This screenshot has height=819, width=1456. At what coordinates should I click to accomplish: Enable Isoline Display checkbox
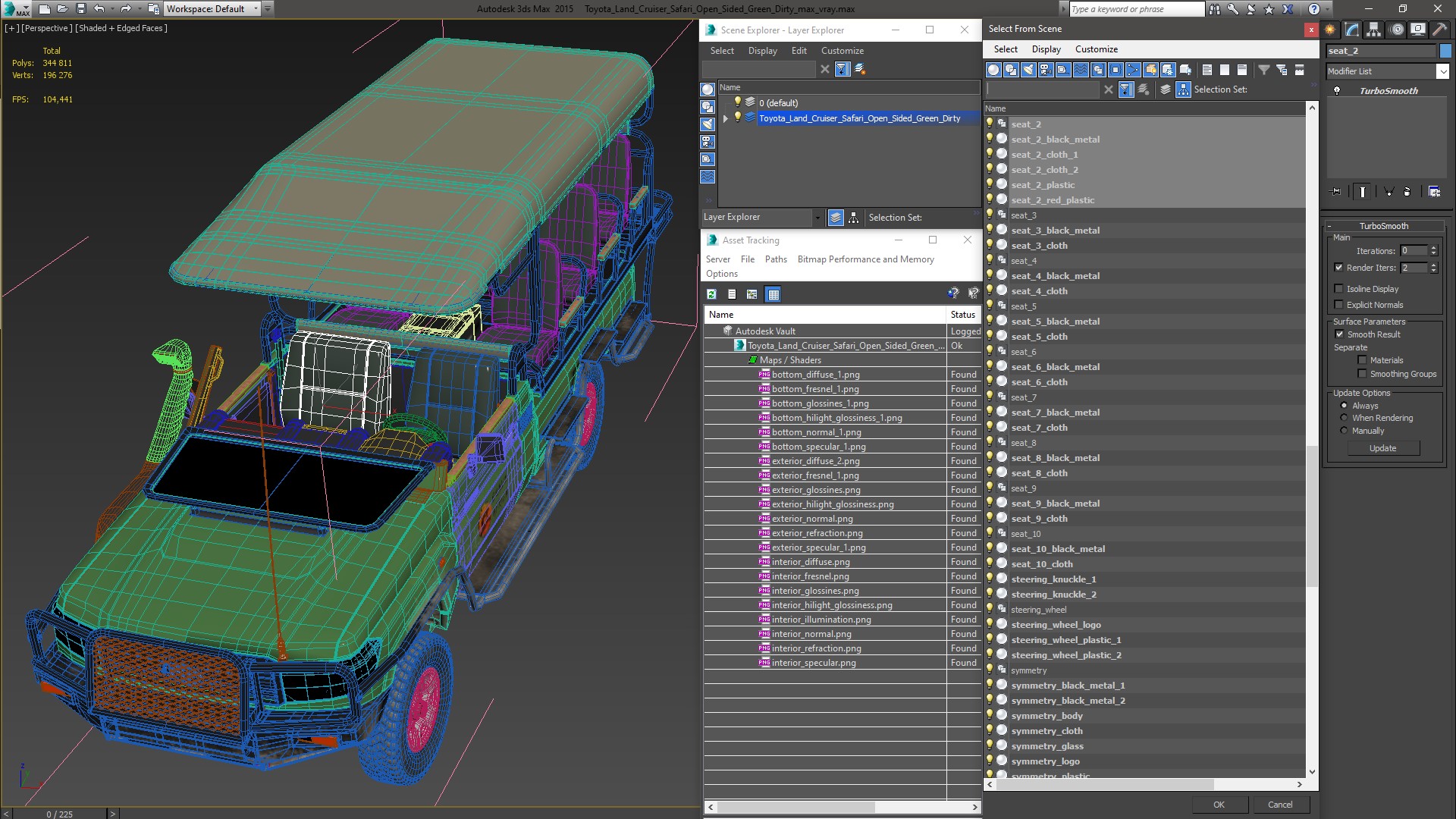point(1339,289)
